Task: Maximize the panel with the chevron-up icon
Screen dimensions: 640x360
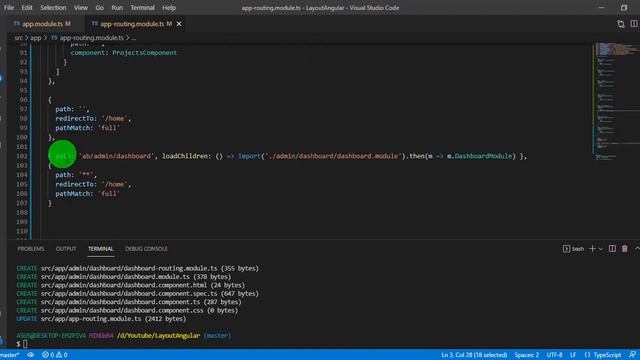Action: tap(637, 249)
